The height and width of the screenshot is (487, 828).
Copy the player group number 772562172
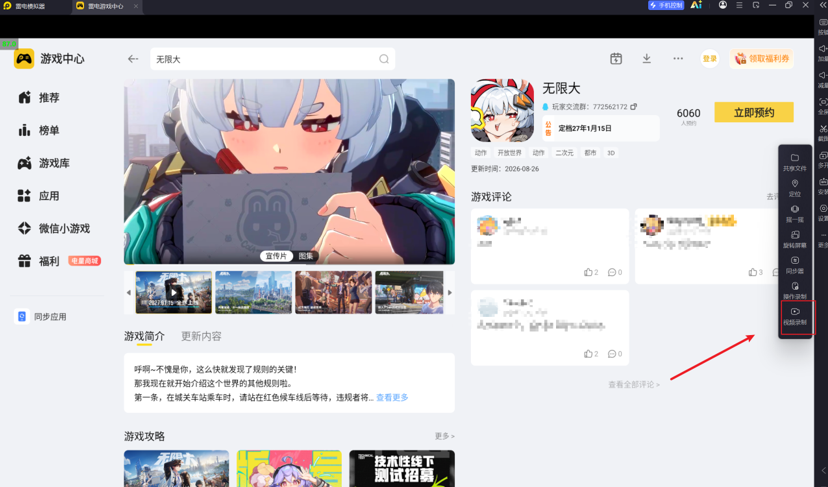pos(633,107)
